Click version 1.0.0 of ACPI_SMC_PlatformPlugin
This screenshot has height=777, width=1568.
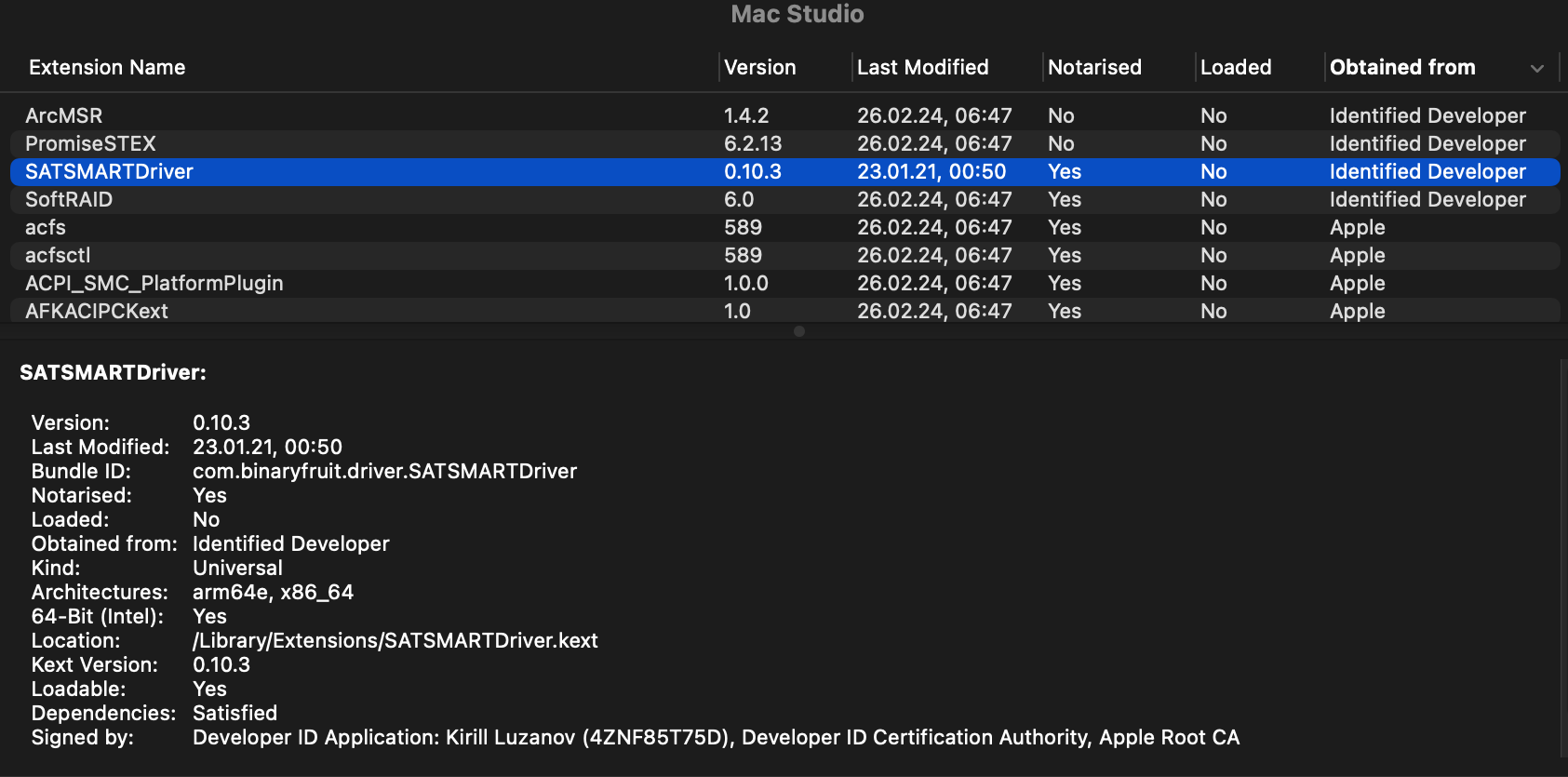(746, 284)
